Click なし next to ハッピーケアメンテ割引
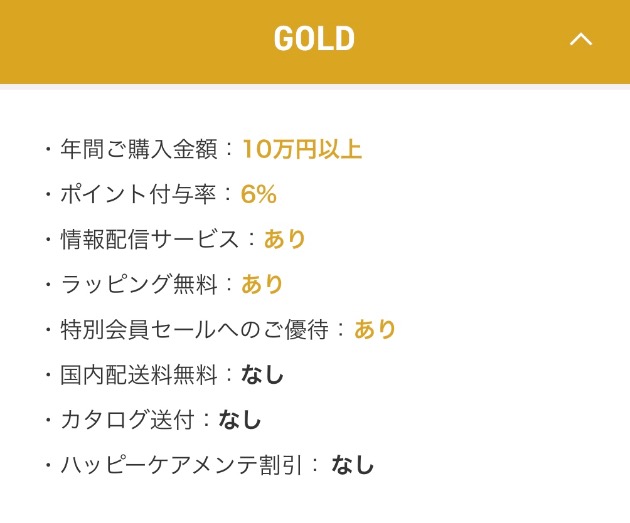Screen dimensions: 630x523 pos(352,465)
